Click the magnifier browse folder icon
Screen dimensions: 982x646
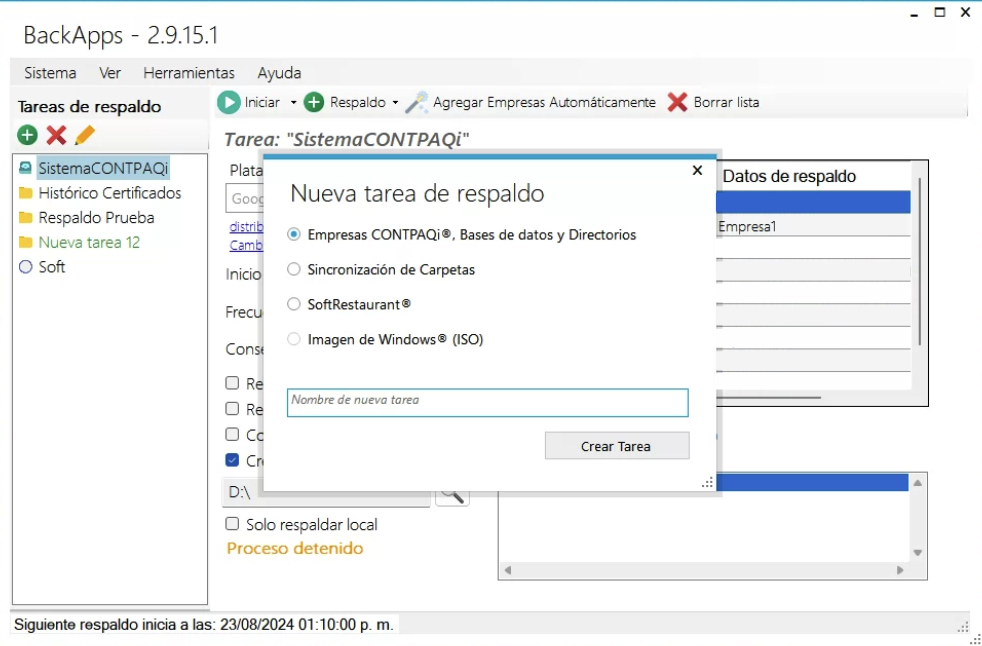(x=452, y=498)
